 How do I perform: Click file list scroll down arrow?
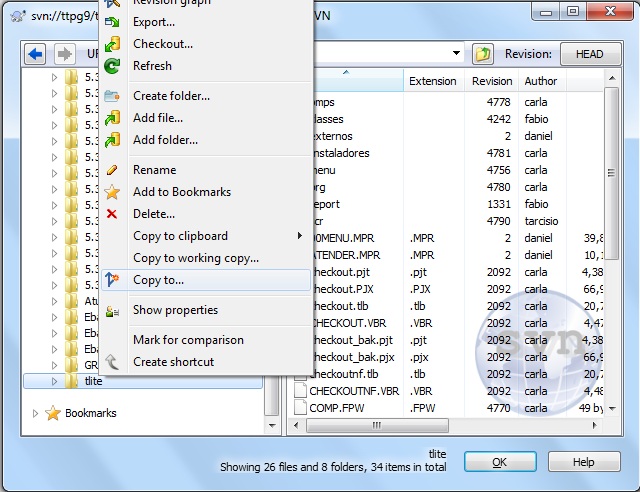point(612,408)
